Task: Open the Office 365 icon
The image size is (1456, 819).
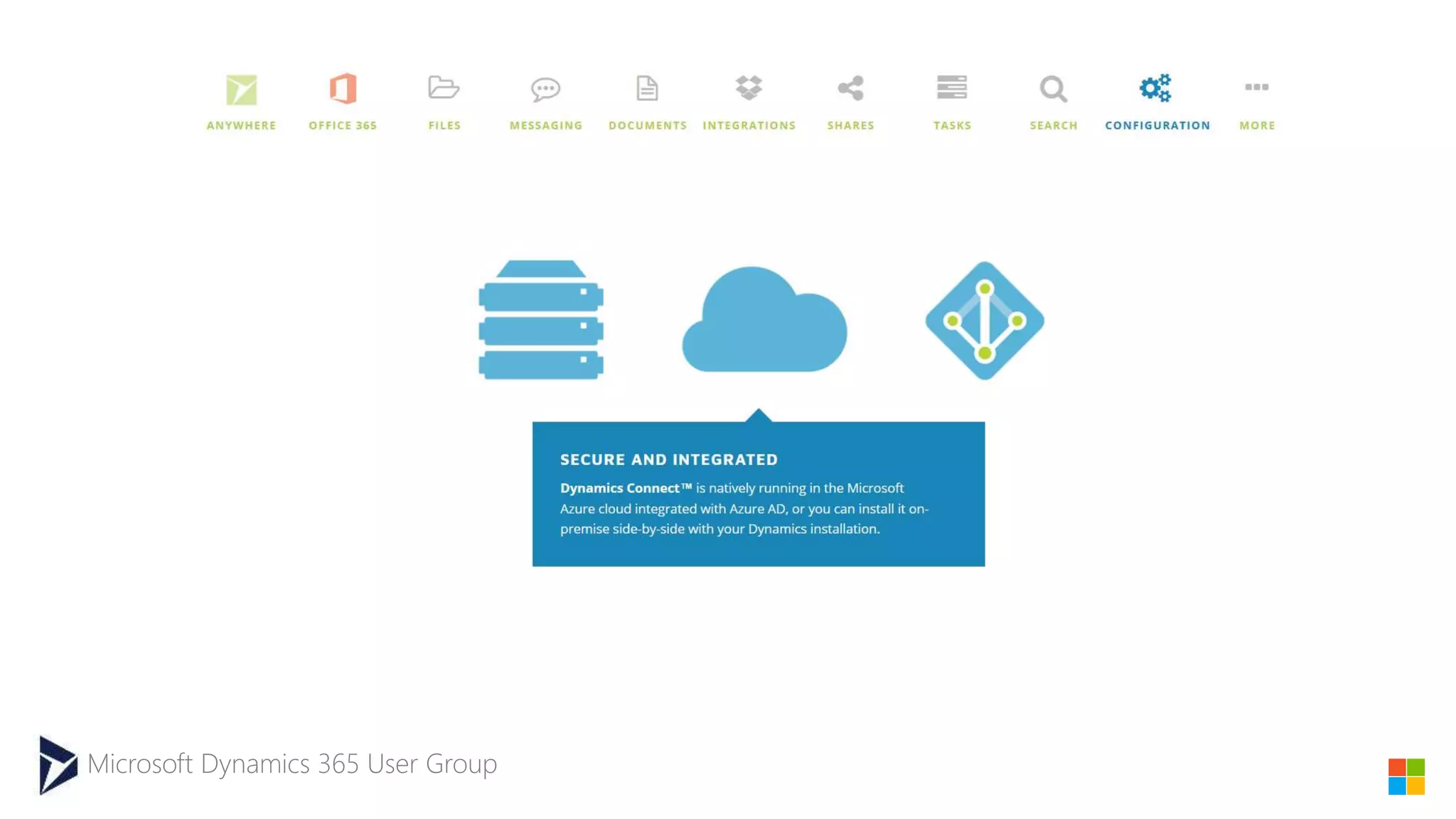Action: [x=343, y=89]
